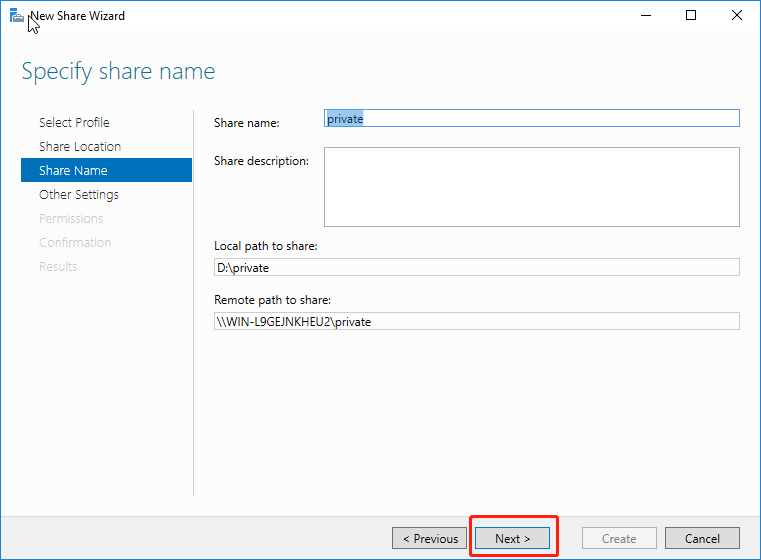
Task: Go to the Select Profile step
Action: (74, 122)
